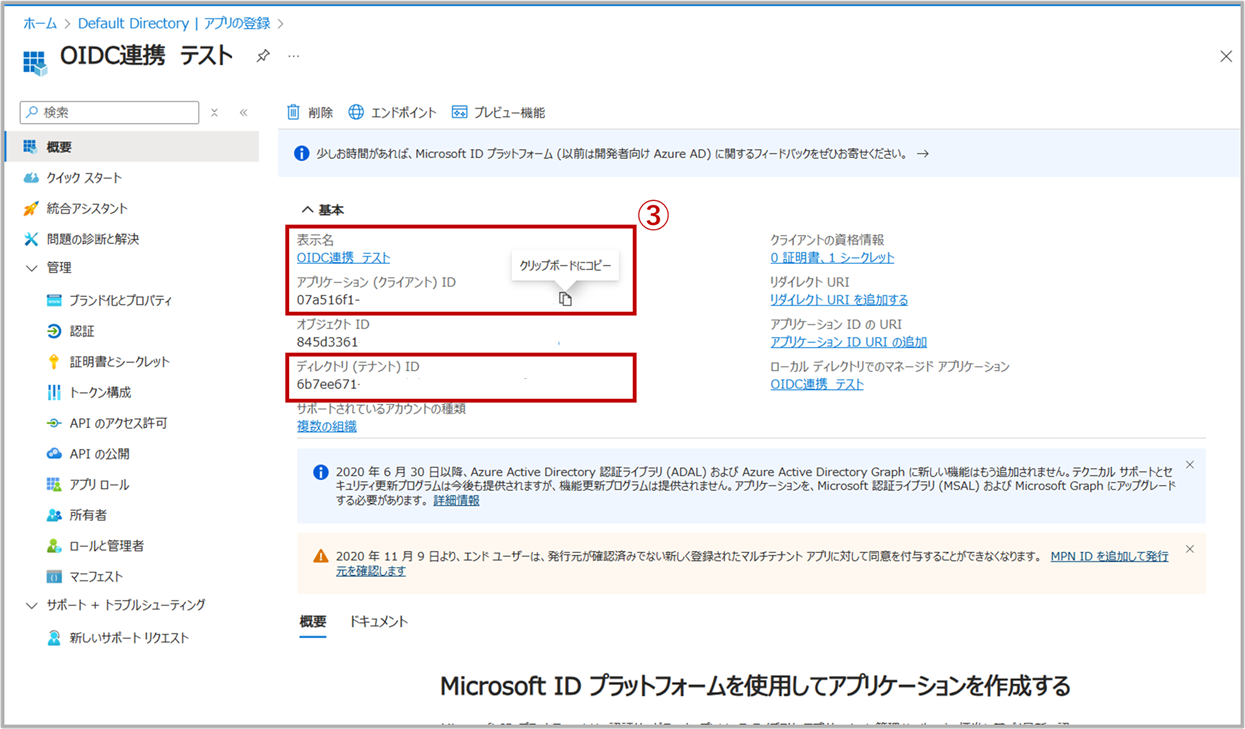Select the object ID value 845d3361
This screenshot has width=1245, height=729.
328,342
